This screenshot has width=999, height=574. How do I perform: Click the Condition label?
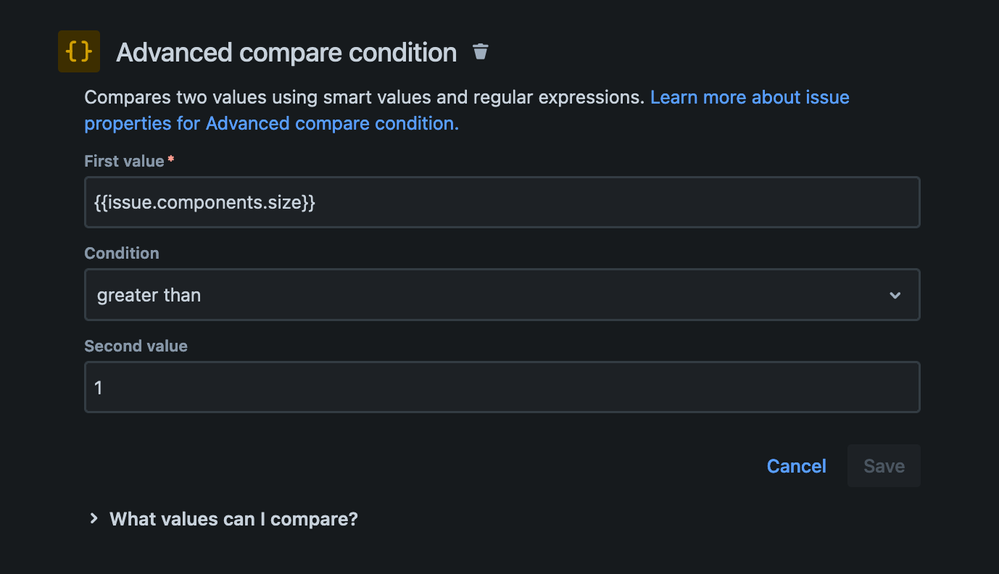pyautogui.click(x=122, y=253)
